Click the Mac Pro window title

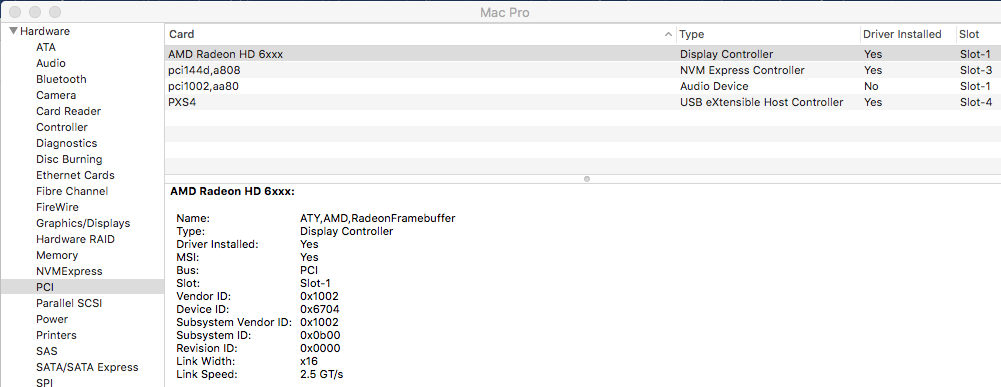pos(504,12)
